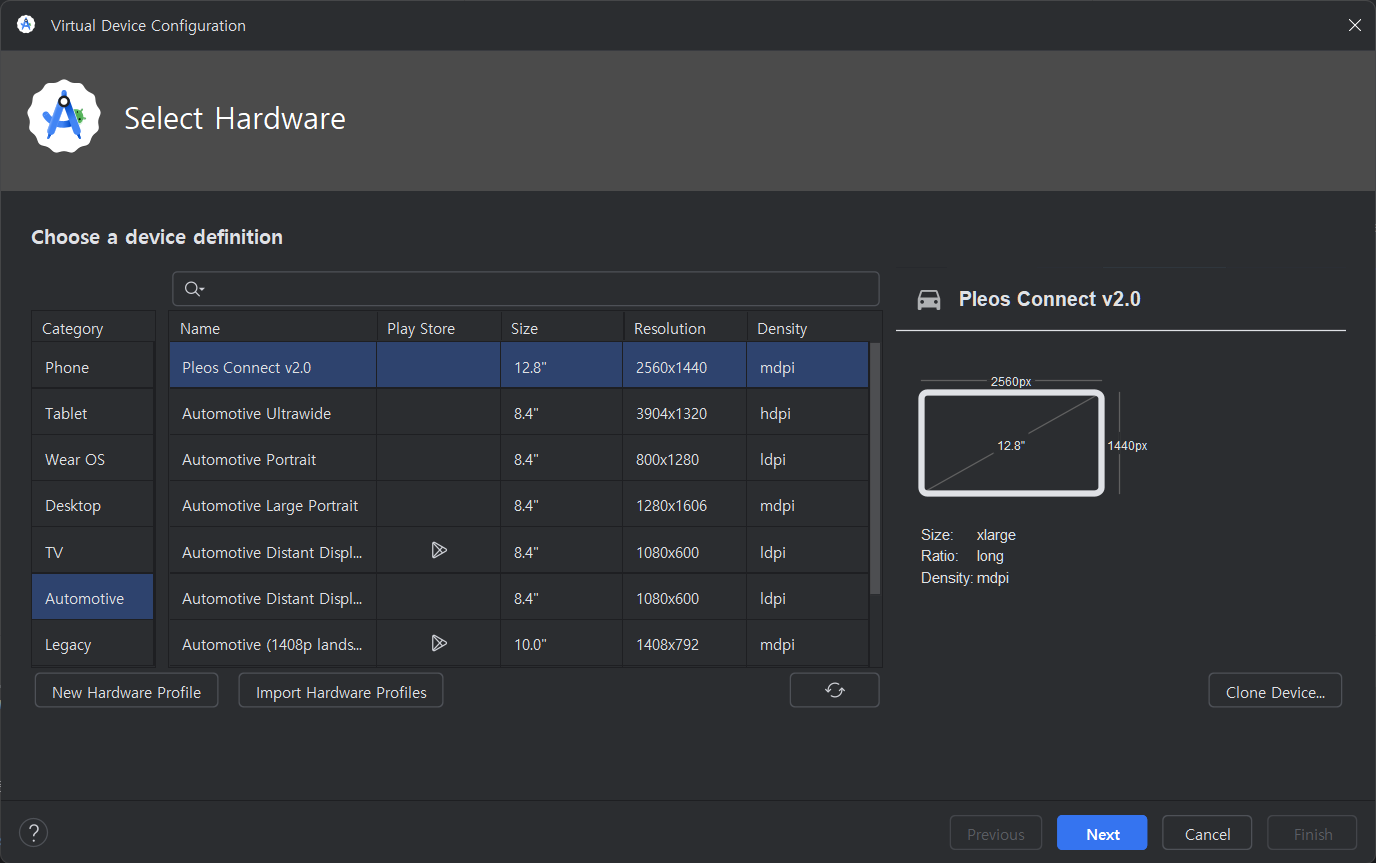1376x863 pixels.
Task: Click the Play Store icon for Automotive (1408p landscape)
Action: coord(438,643)
